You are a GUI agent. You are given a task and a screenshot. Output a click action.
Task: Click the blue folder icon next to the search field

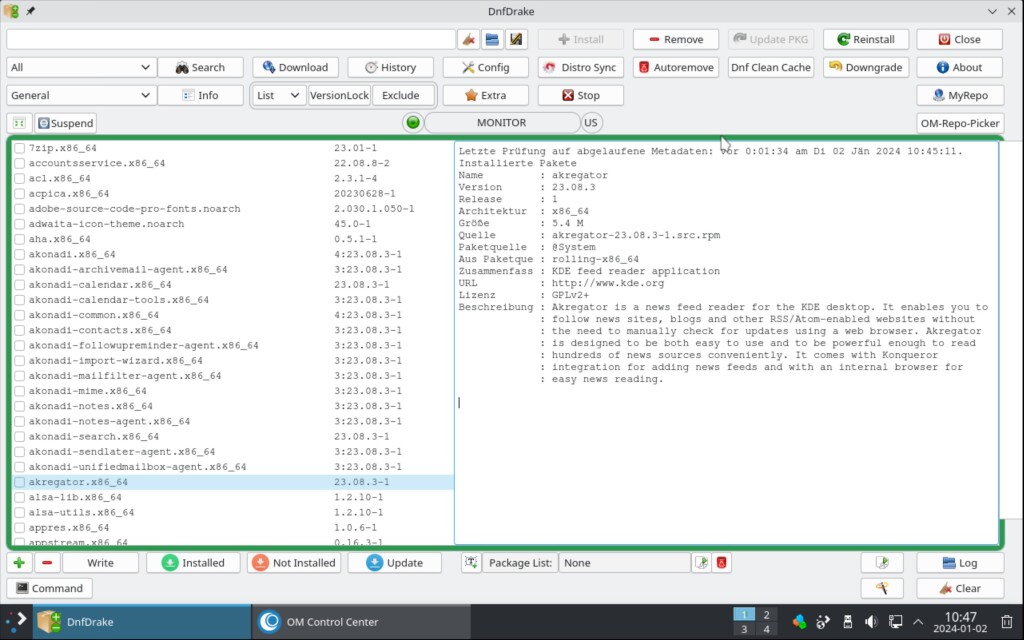[x=492, y=39]
